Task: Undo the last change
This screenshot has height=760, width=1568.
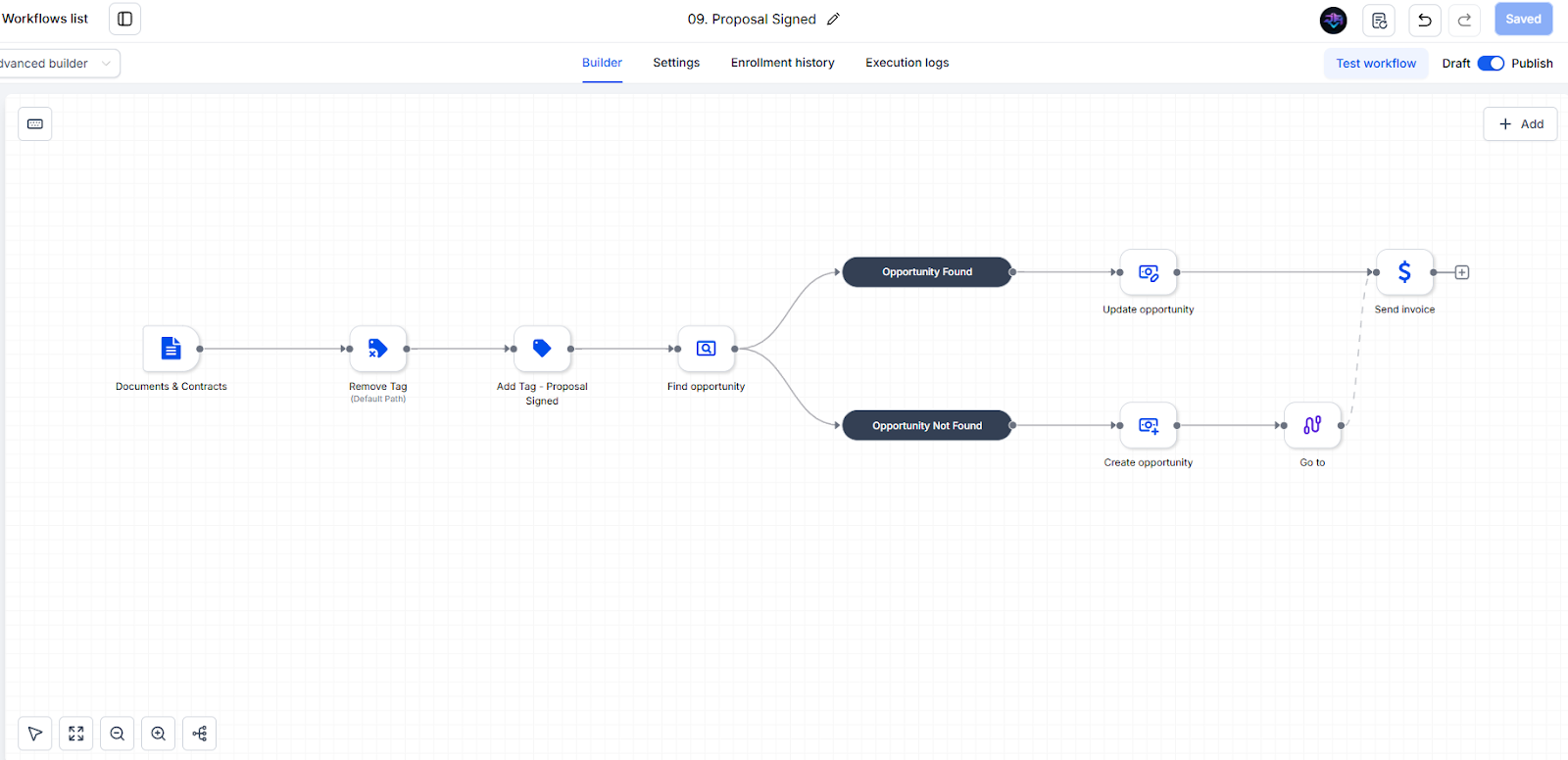Action: (x=1425, y=20)
